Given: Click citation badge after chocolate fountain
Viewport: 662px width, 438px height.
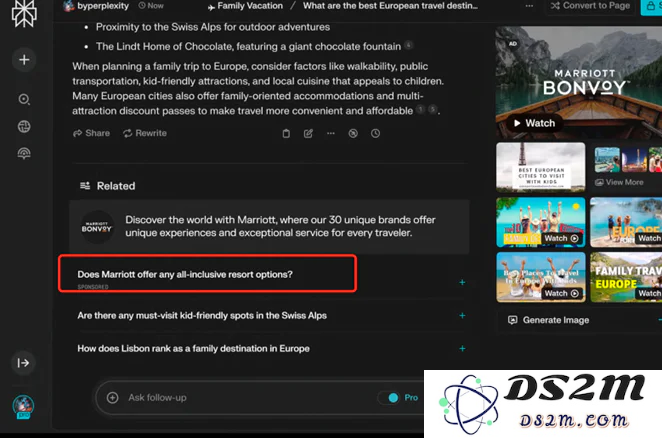Looking at the screenshot, I should point(408,45).
